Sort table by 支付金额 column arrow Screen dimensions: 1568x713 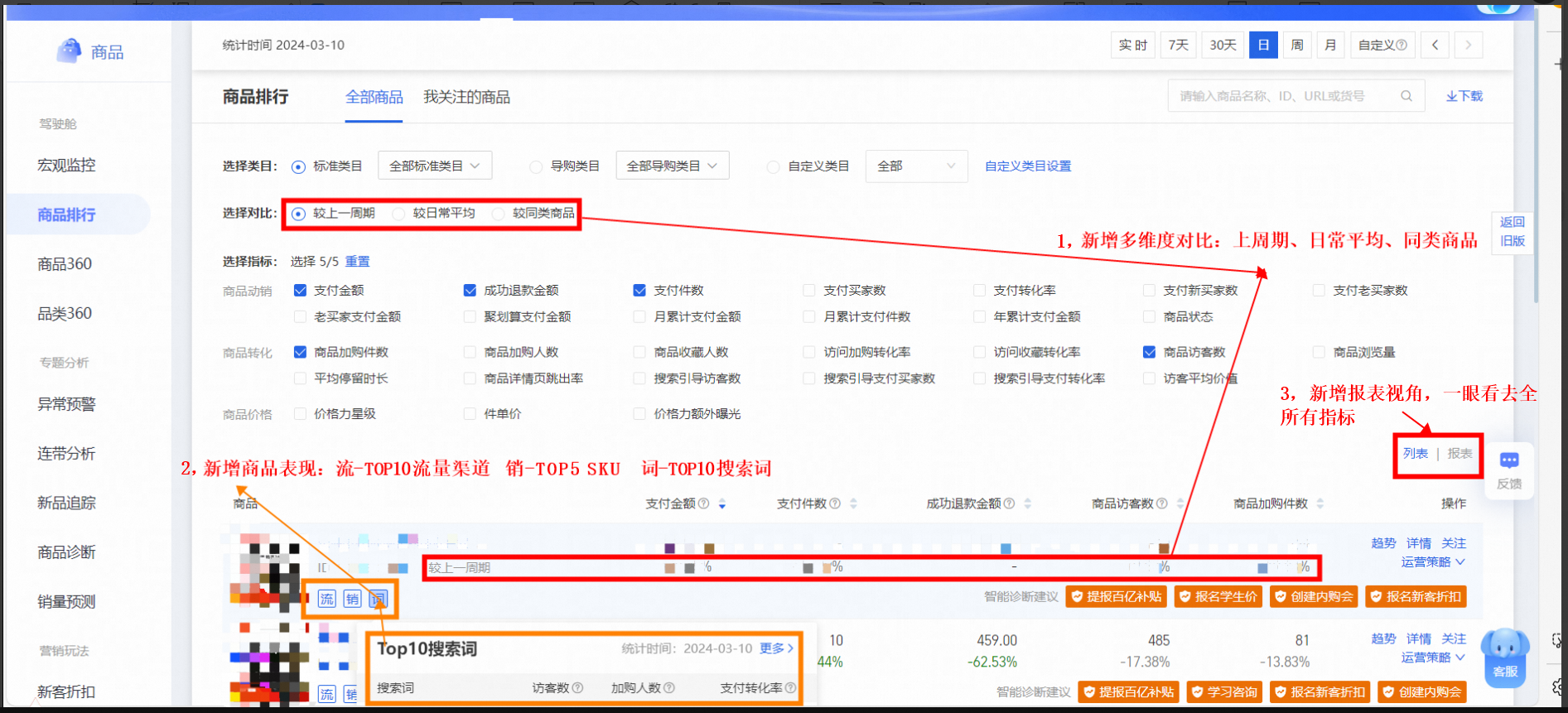722,503
